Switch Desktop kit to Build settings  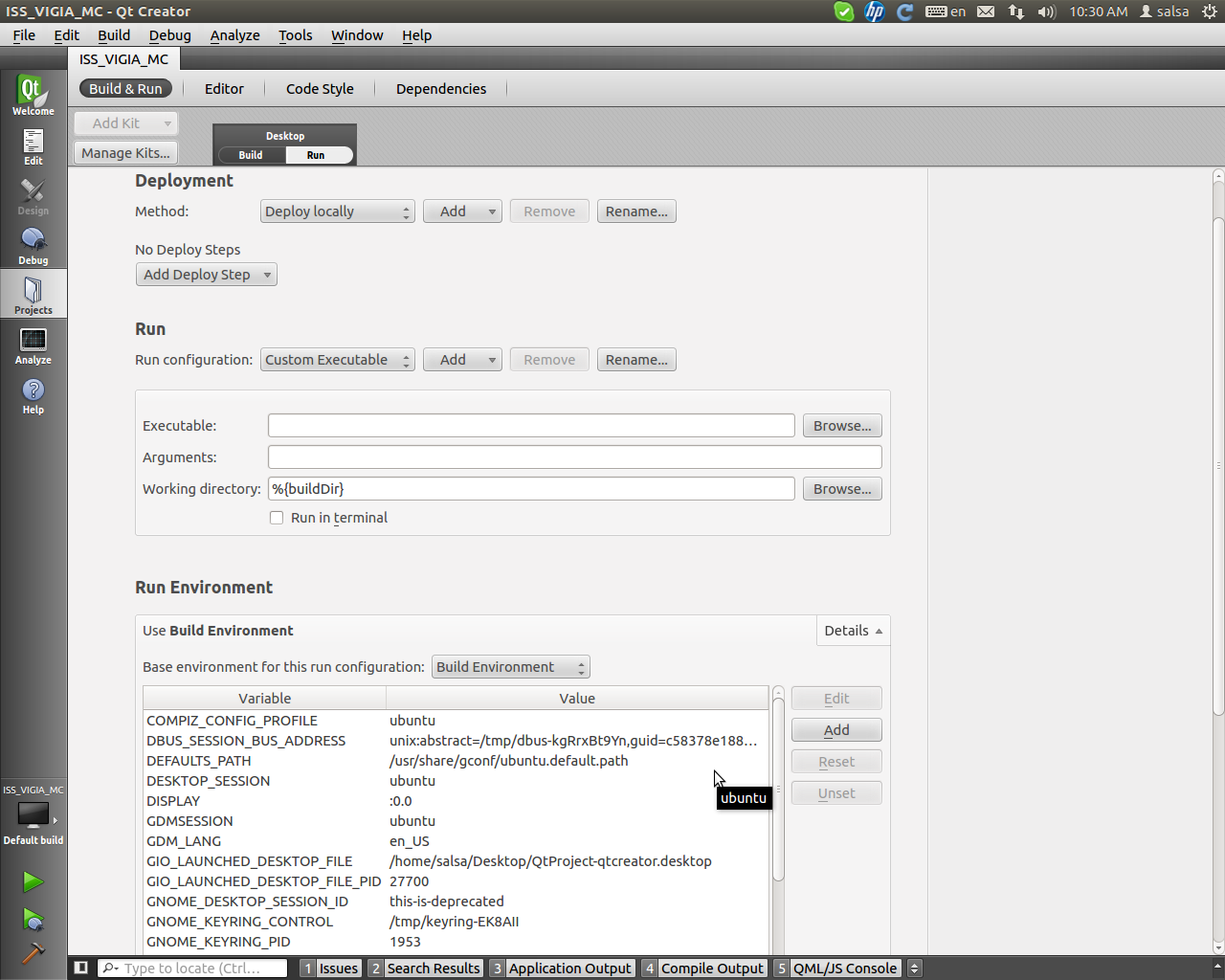click(x=251, y=155)
